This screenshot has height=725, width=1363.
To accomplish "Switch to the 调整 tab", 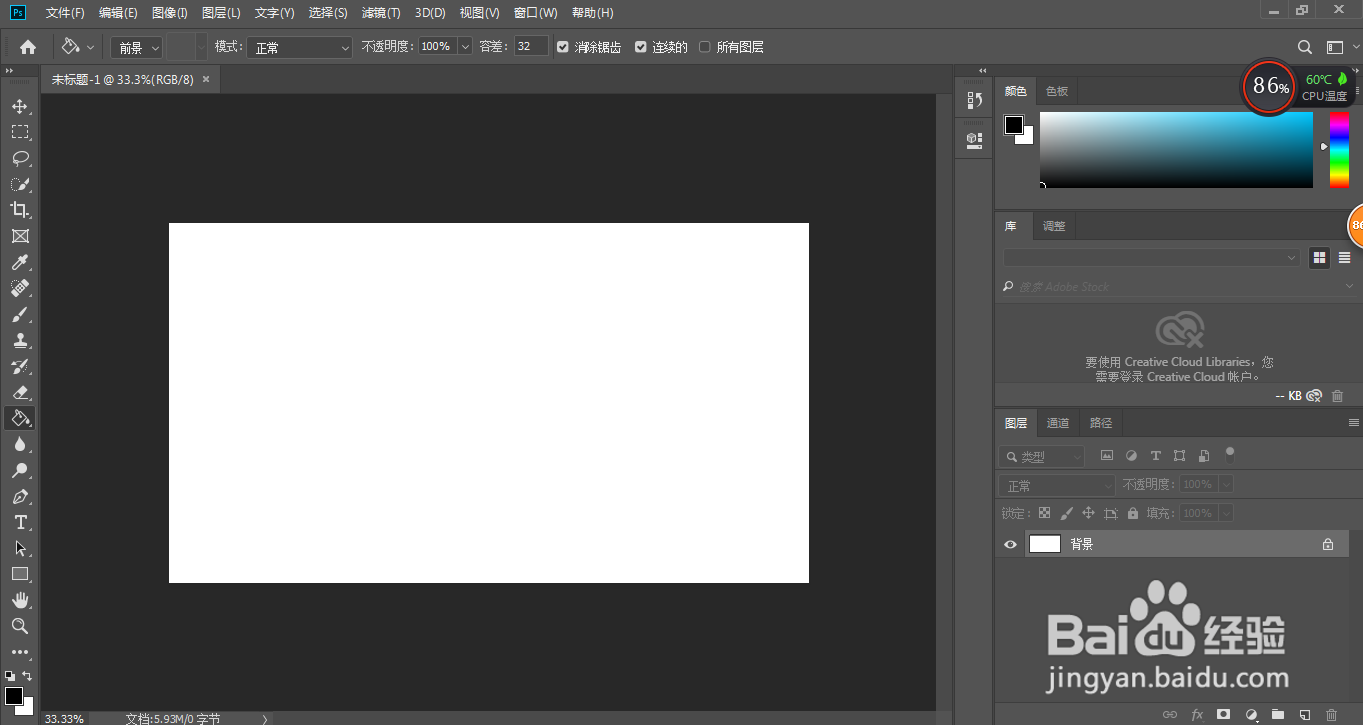I will [1054, 226].
